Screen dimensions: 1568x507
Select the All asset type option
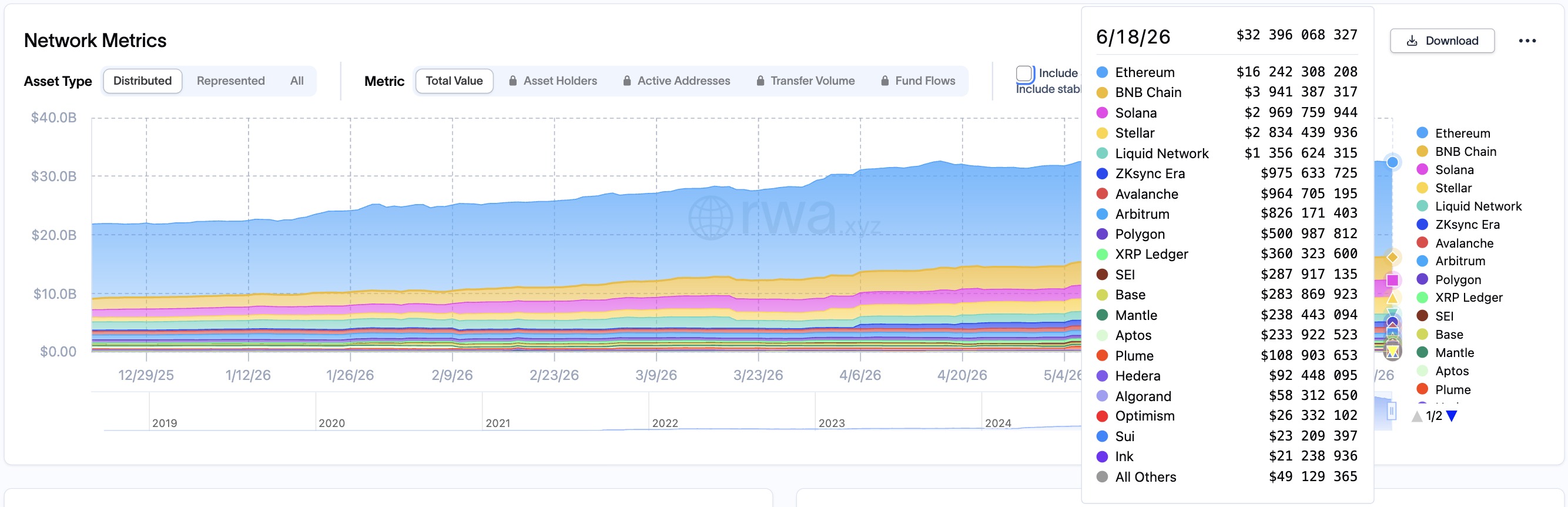click(296, 81)
